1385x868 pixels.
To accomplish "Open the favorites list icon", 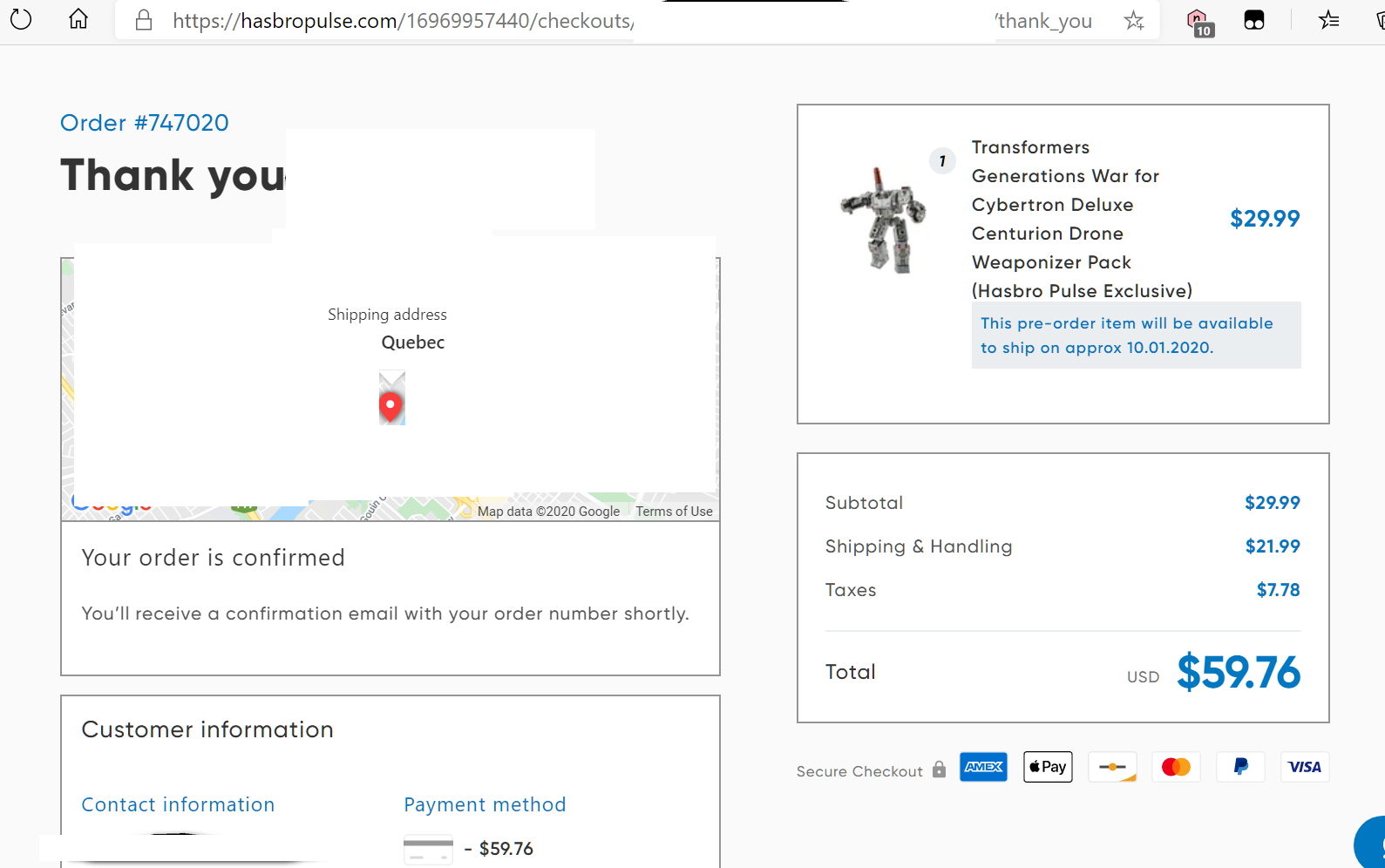I will 1328,20.
